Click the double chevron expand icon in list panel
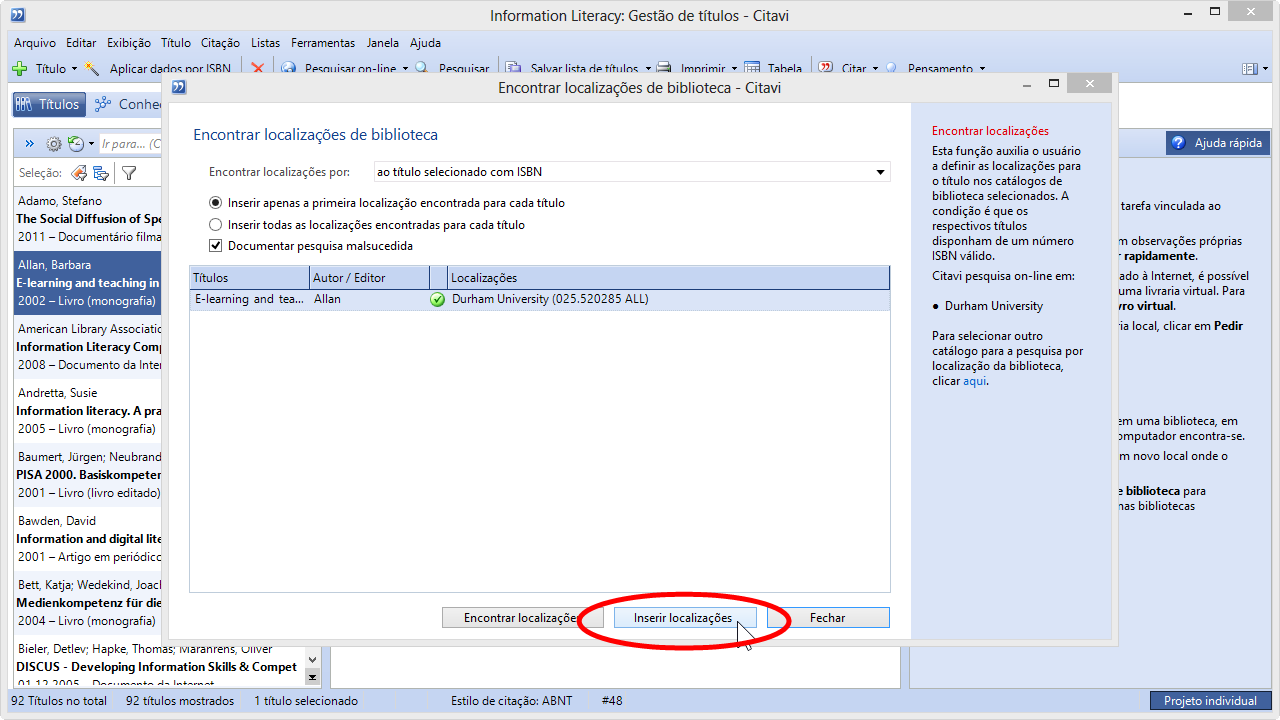 (x=29, y=144)
